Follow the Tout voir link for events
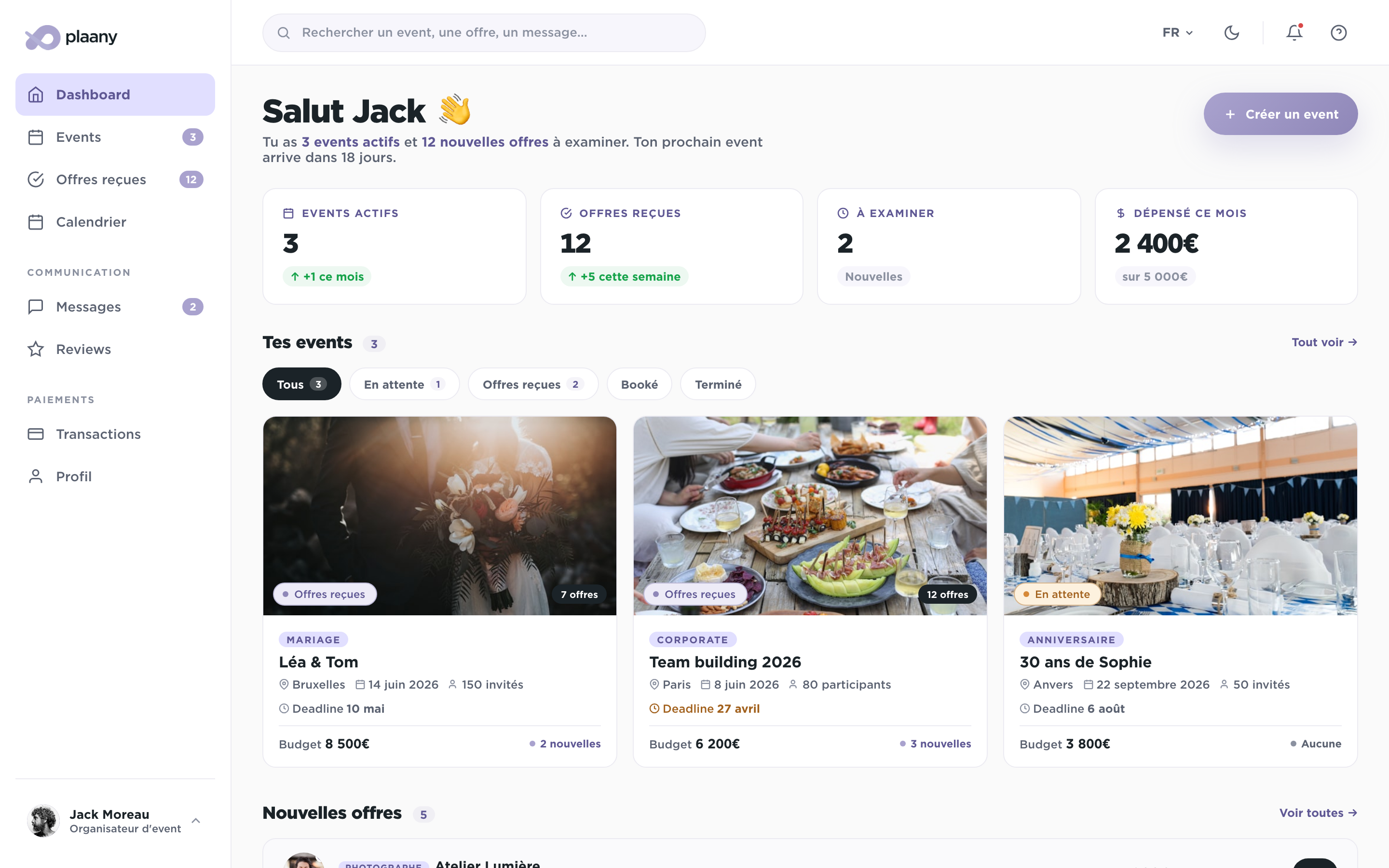The width and height of the screenshot is (1389, 868). click(x=1323, y=342)
